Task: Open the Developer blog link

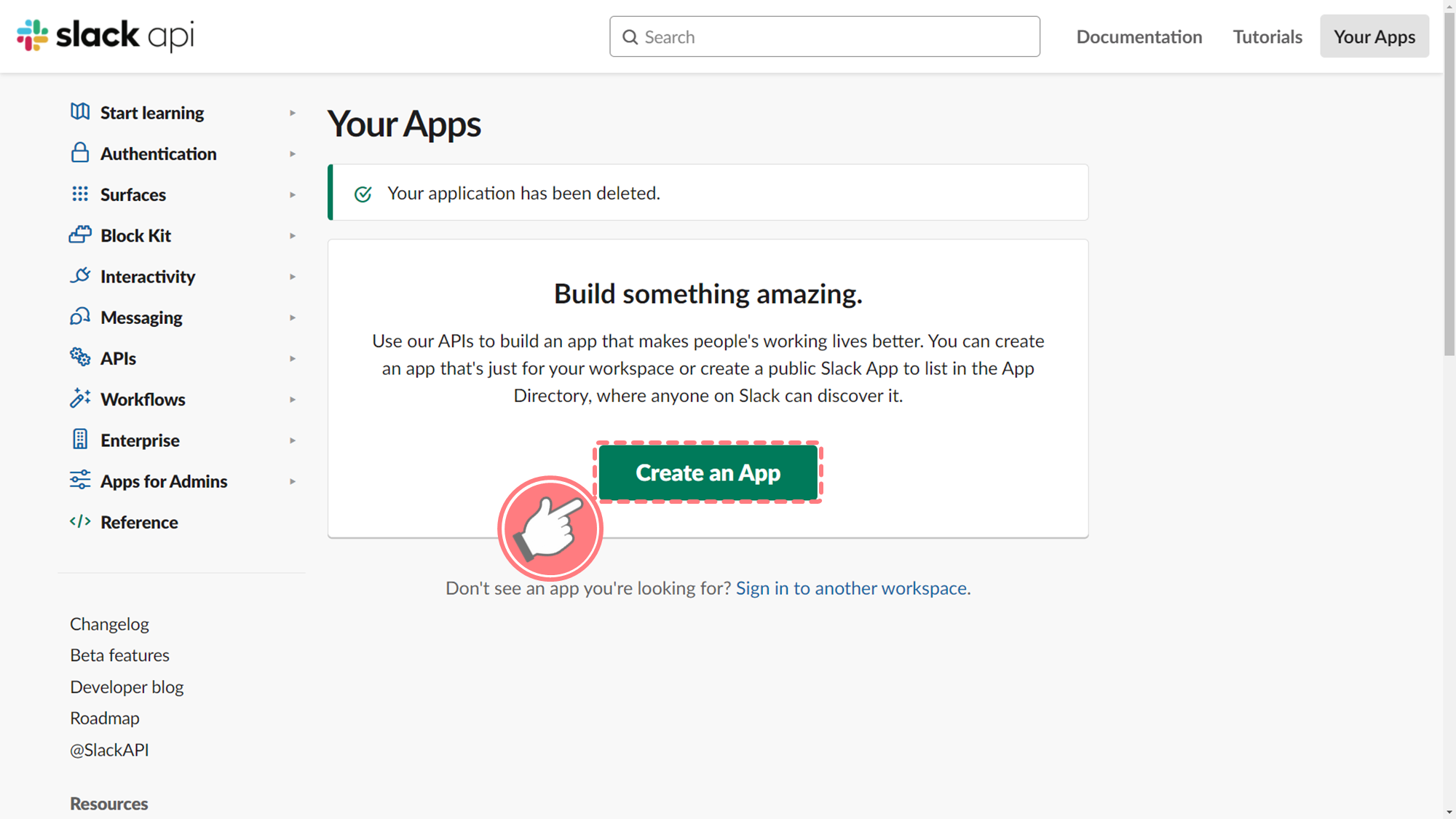Action: pos(127,687)
